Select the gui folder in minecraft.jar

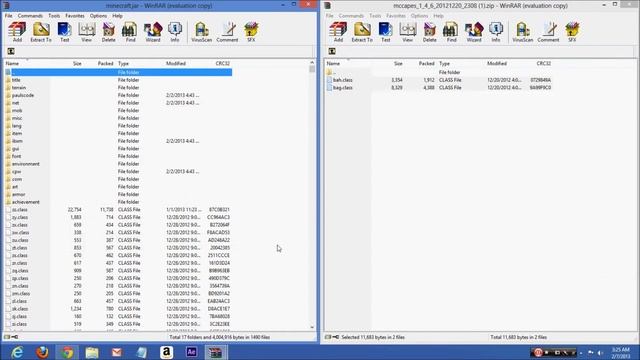(x=16, y=149)
